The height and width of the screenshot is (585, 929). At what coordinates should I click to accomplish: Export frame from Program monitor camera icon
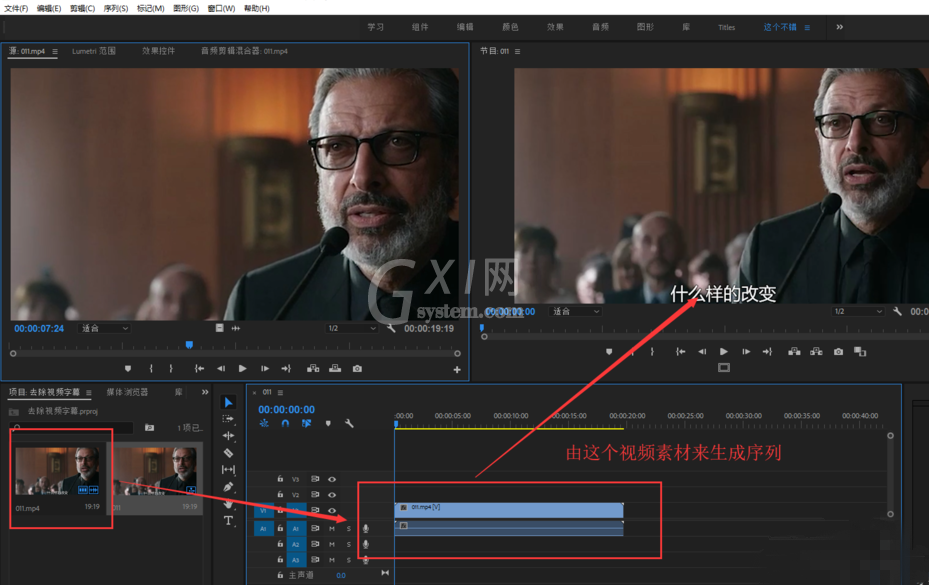tap(838, 351)
